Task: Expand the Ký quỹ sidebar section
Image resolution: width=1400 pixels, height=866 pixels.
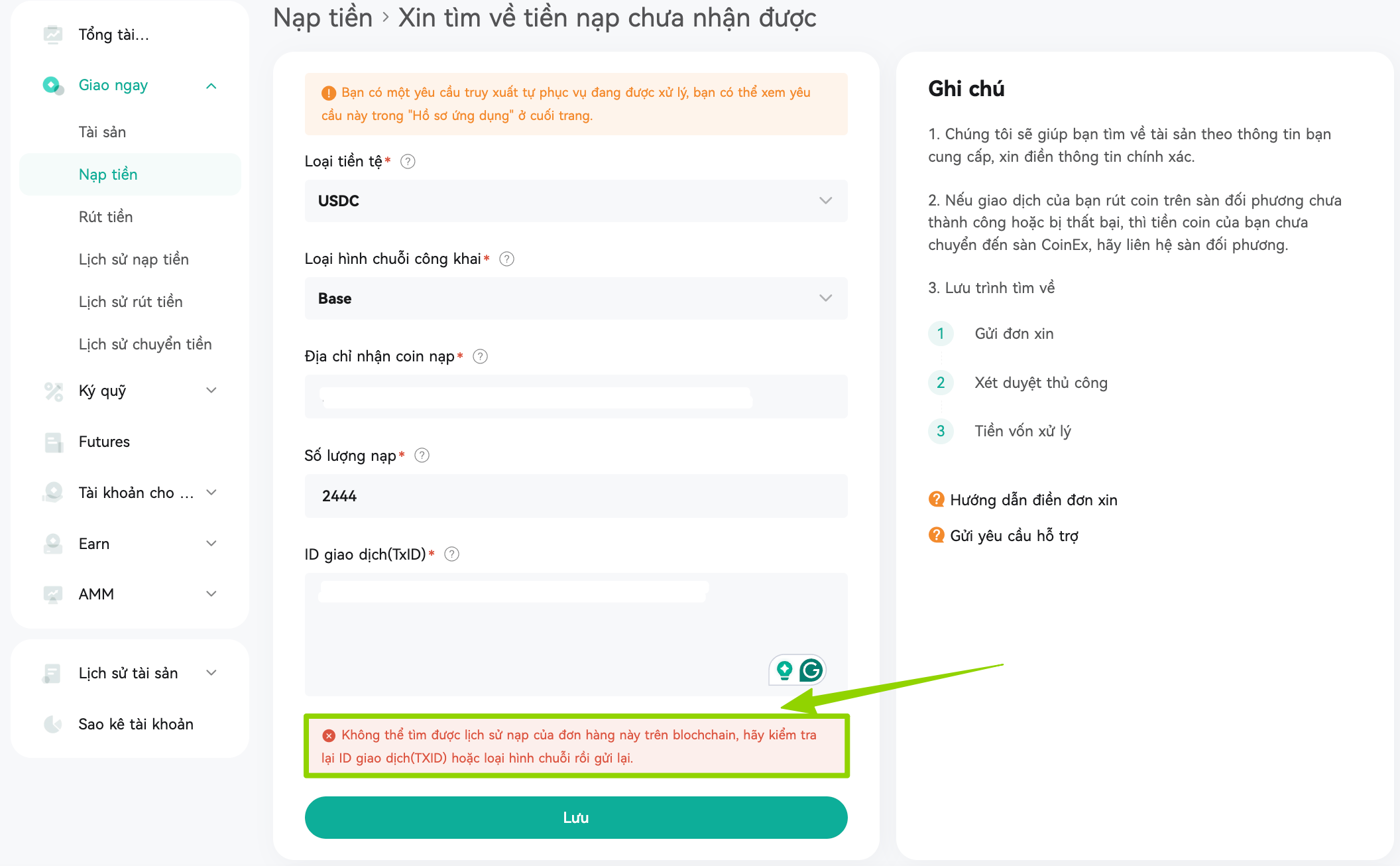Action: 211,390
